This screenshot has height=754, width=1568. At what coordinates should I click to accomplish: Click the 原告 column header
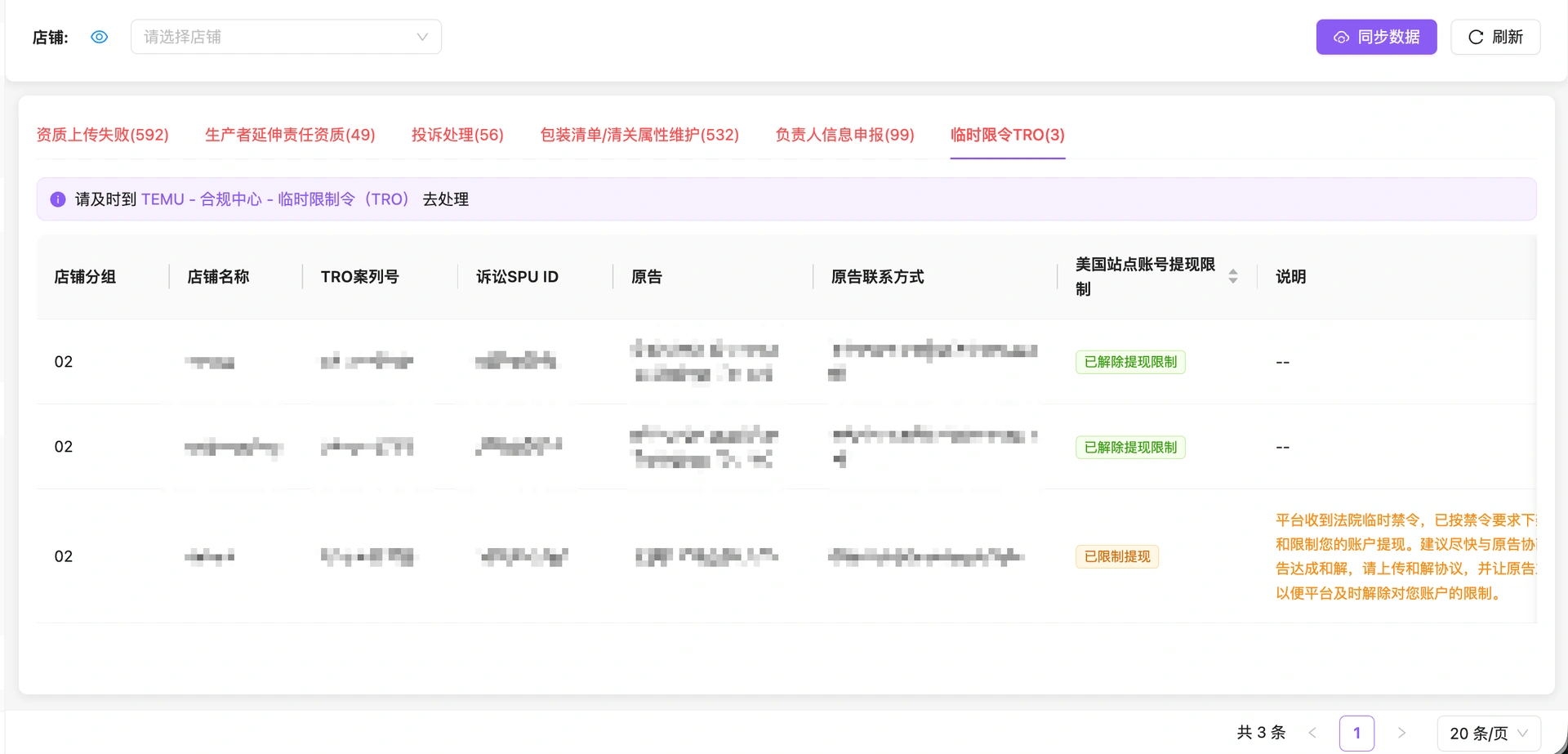coord(647,277)
